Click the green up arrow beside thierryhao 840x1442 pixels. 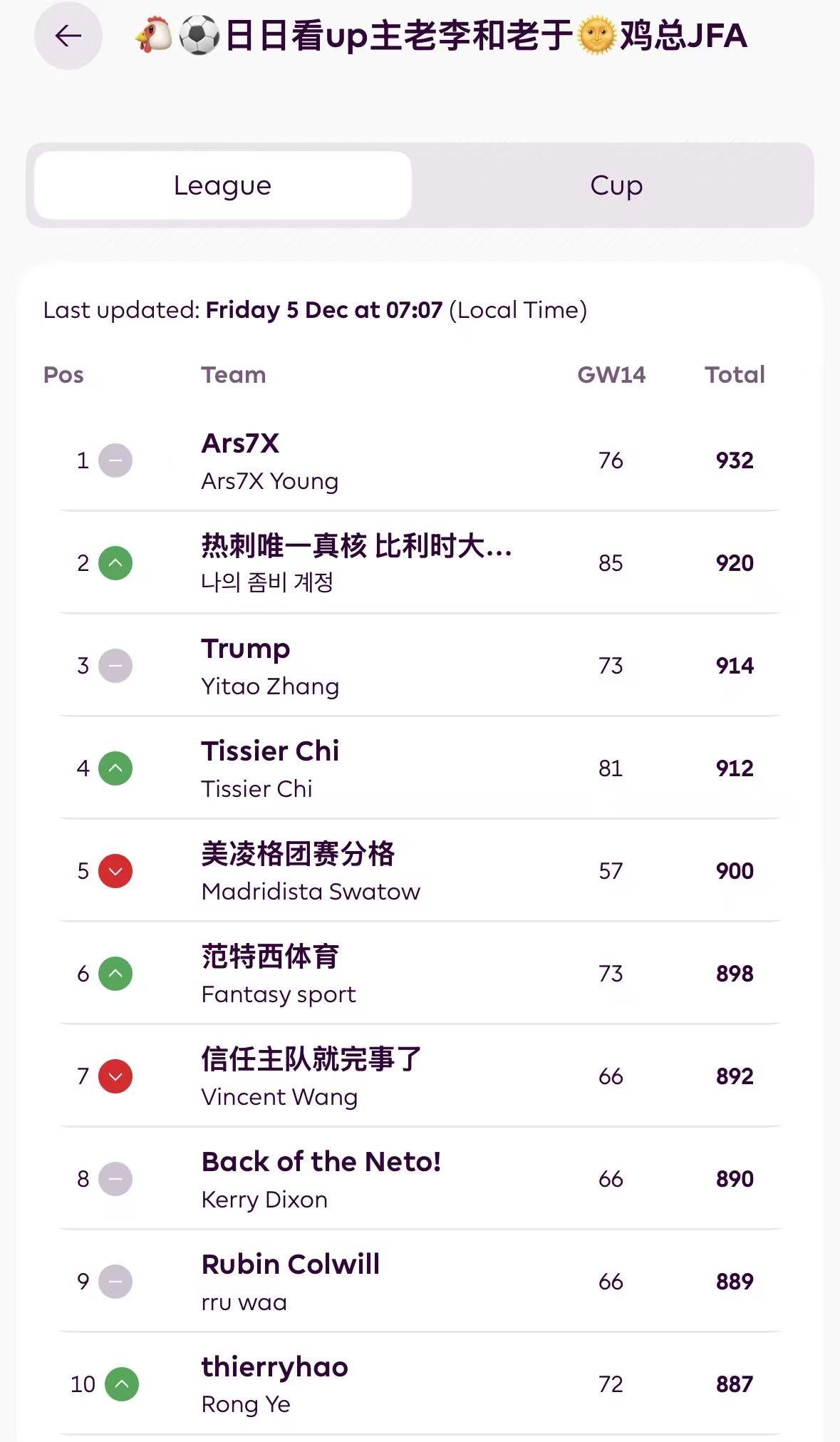coord(122,1384)
